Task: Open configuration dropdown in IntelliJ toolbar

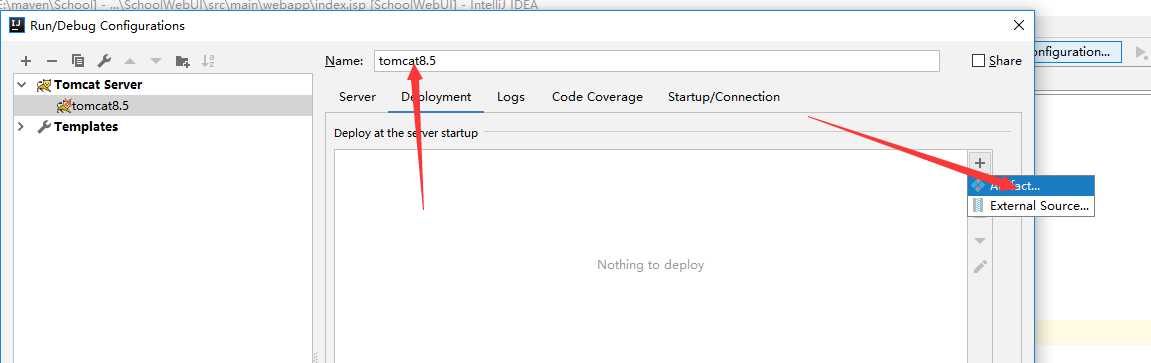Action: (1077, 52)
